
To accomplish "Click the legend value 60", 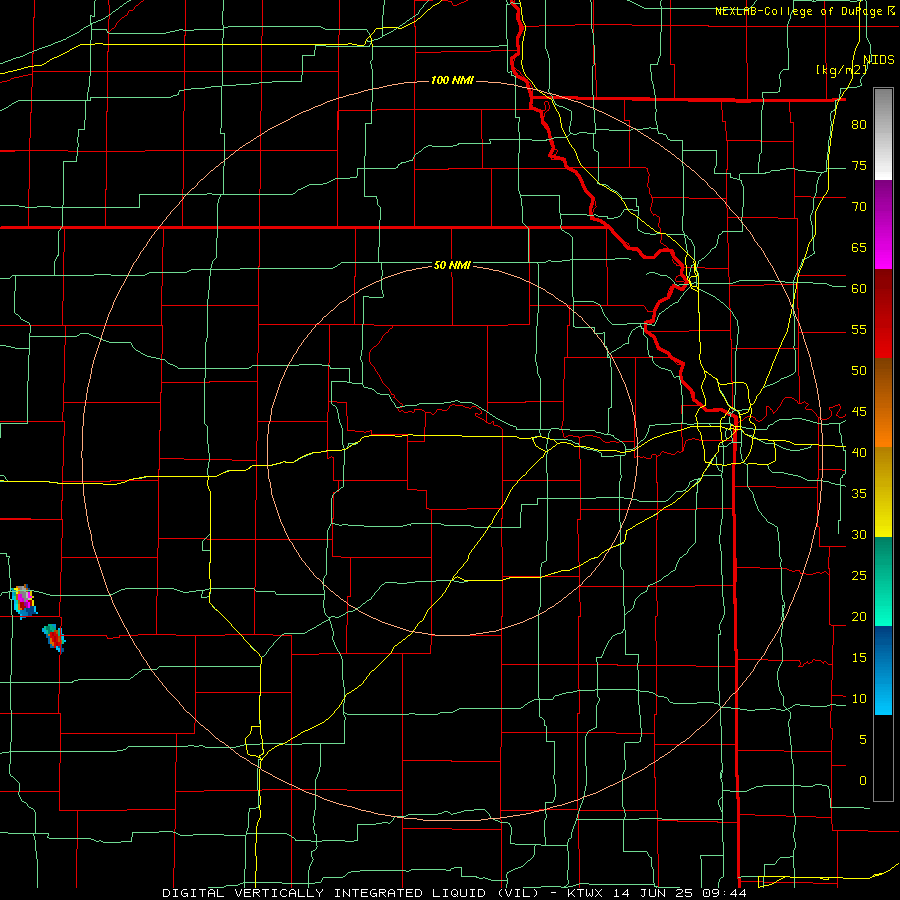I will click(x=859, y=288).
